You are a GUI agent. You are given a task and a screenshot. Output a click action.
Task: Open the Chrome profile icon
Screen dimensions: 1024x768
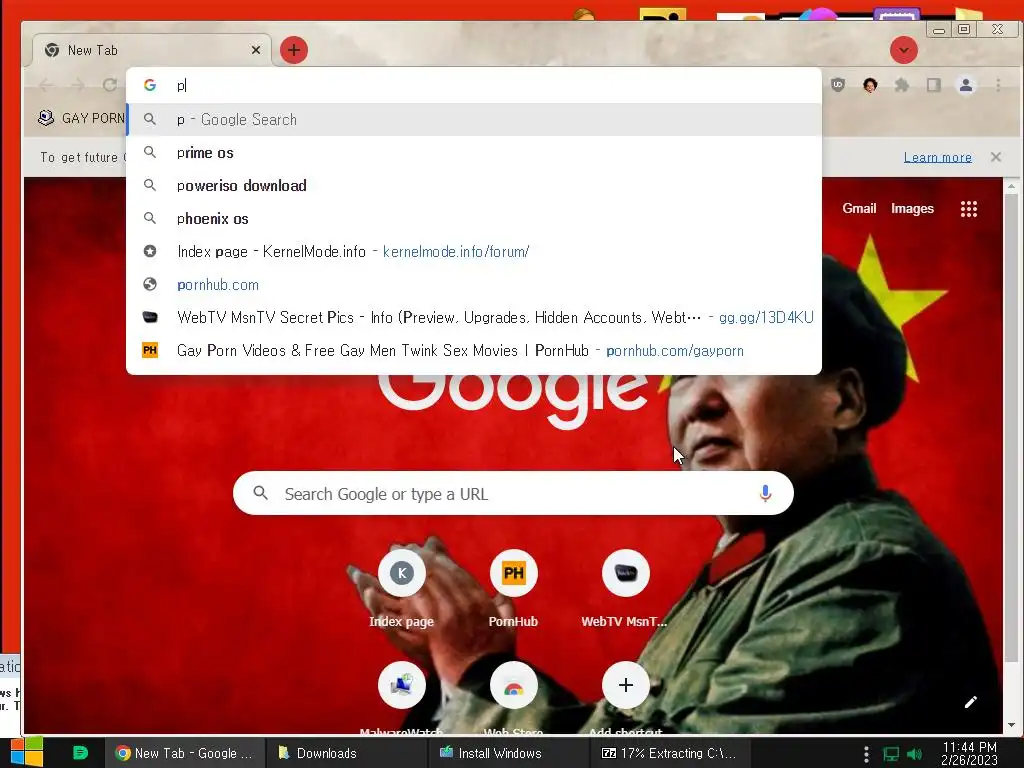(x=966, y=85)
